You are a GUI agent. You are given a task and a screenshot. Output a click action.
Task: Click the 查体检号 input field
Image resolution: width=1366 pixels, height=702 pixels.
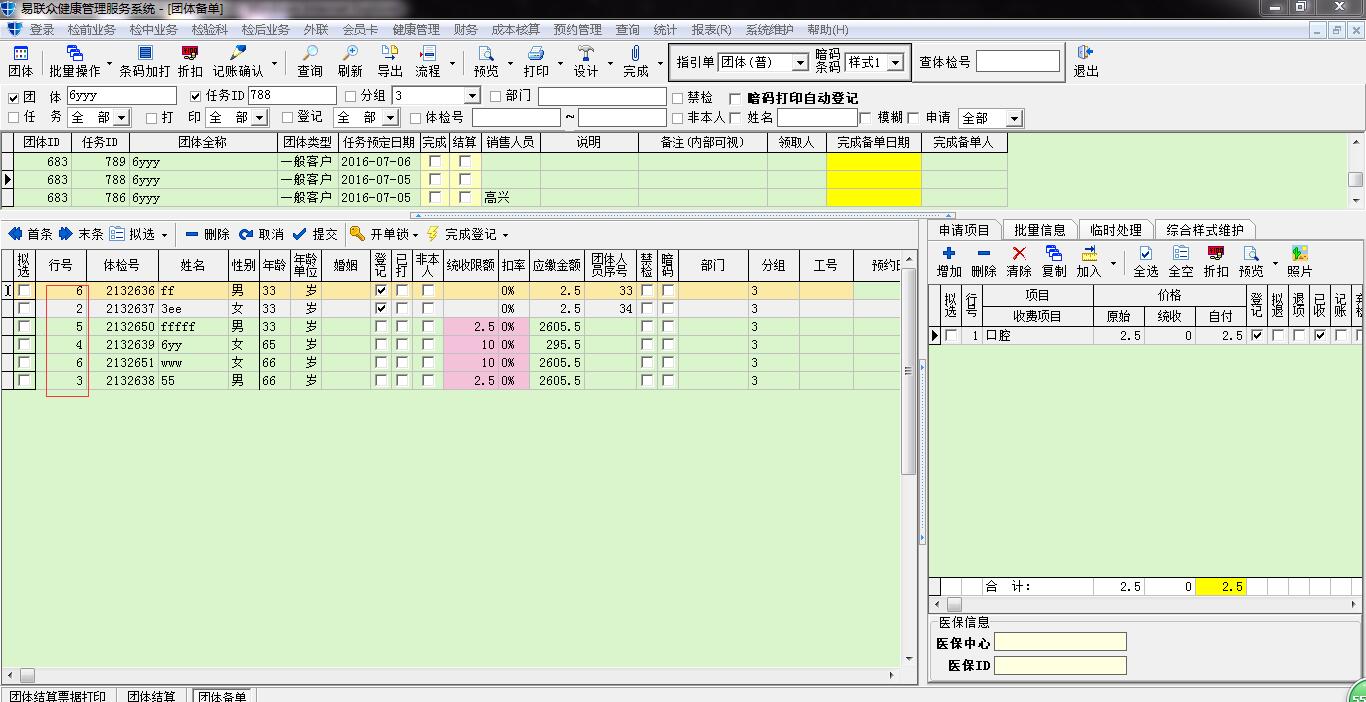1017,62
